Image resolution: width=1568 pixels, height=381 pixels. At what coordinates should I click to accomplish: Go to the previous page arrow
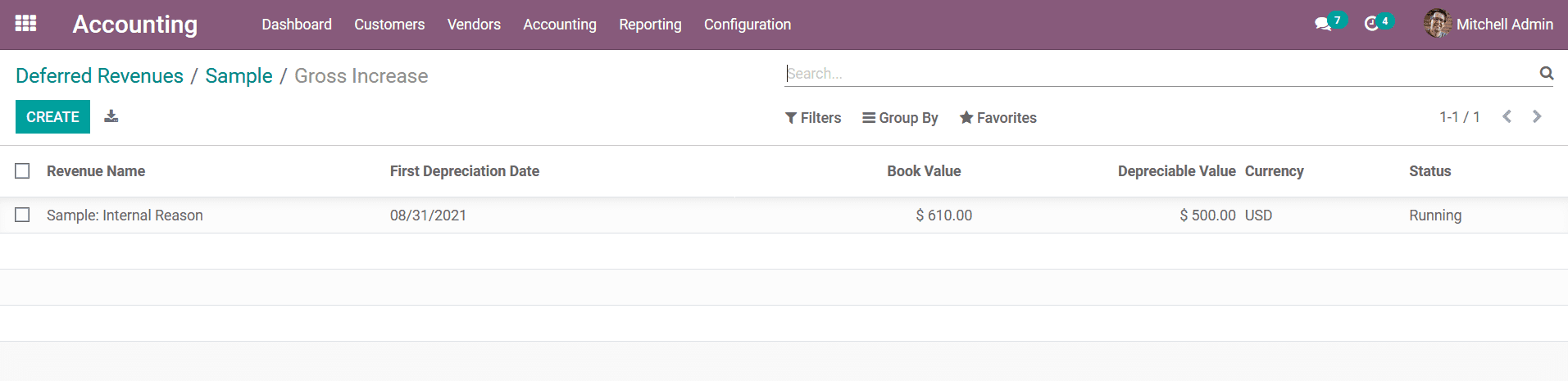pos(1507,116)
